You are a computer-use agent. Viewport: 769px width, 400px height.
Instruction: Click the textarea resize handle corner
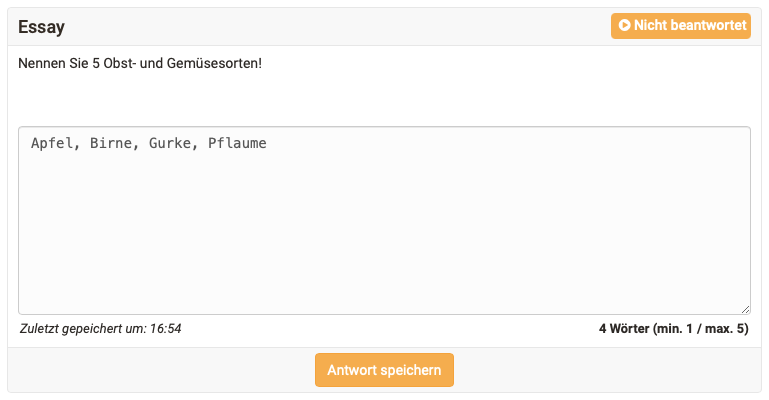click(745, 309)
